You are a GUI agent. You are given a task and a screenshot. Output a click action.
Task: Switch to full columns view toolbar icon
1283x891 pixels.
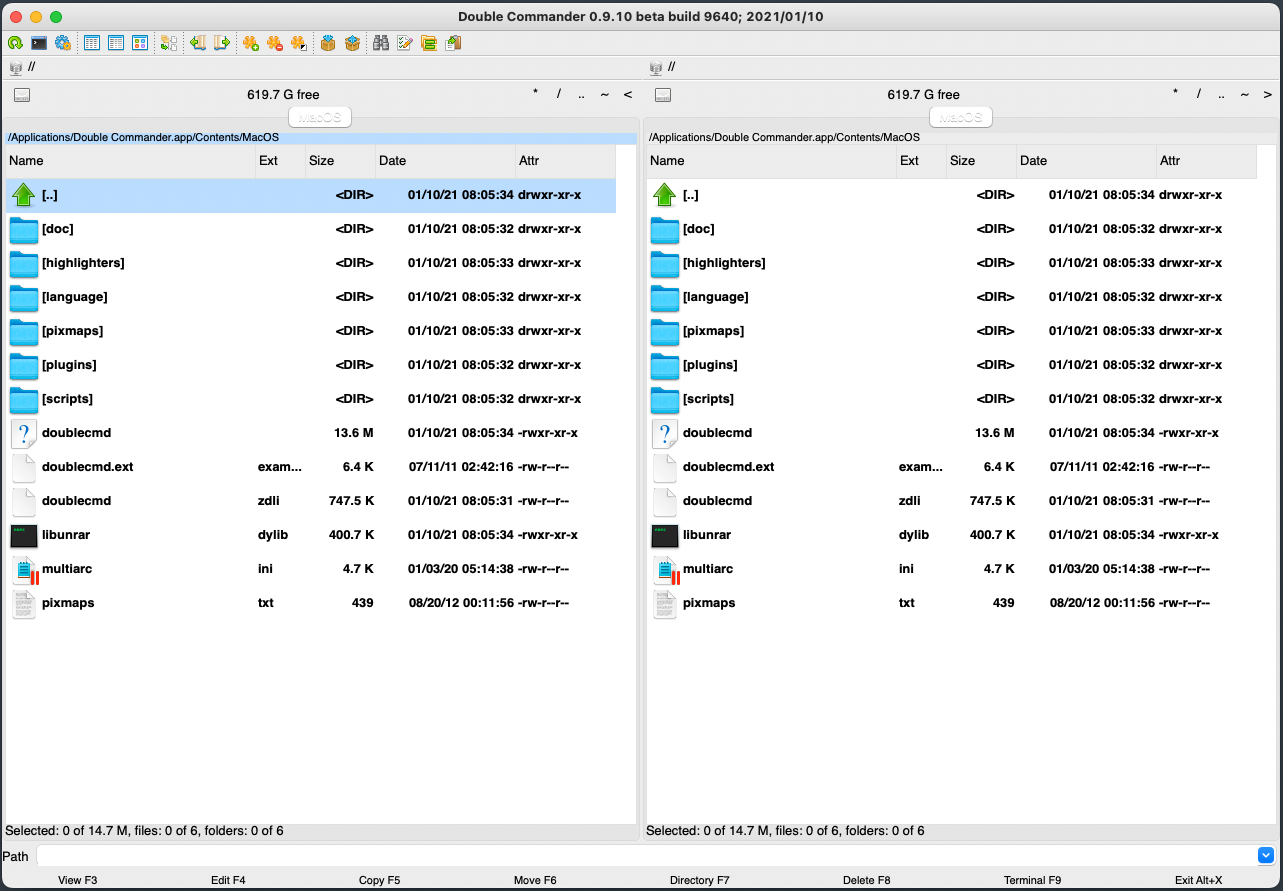pos(116,43)
